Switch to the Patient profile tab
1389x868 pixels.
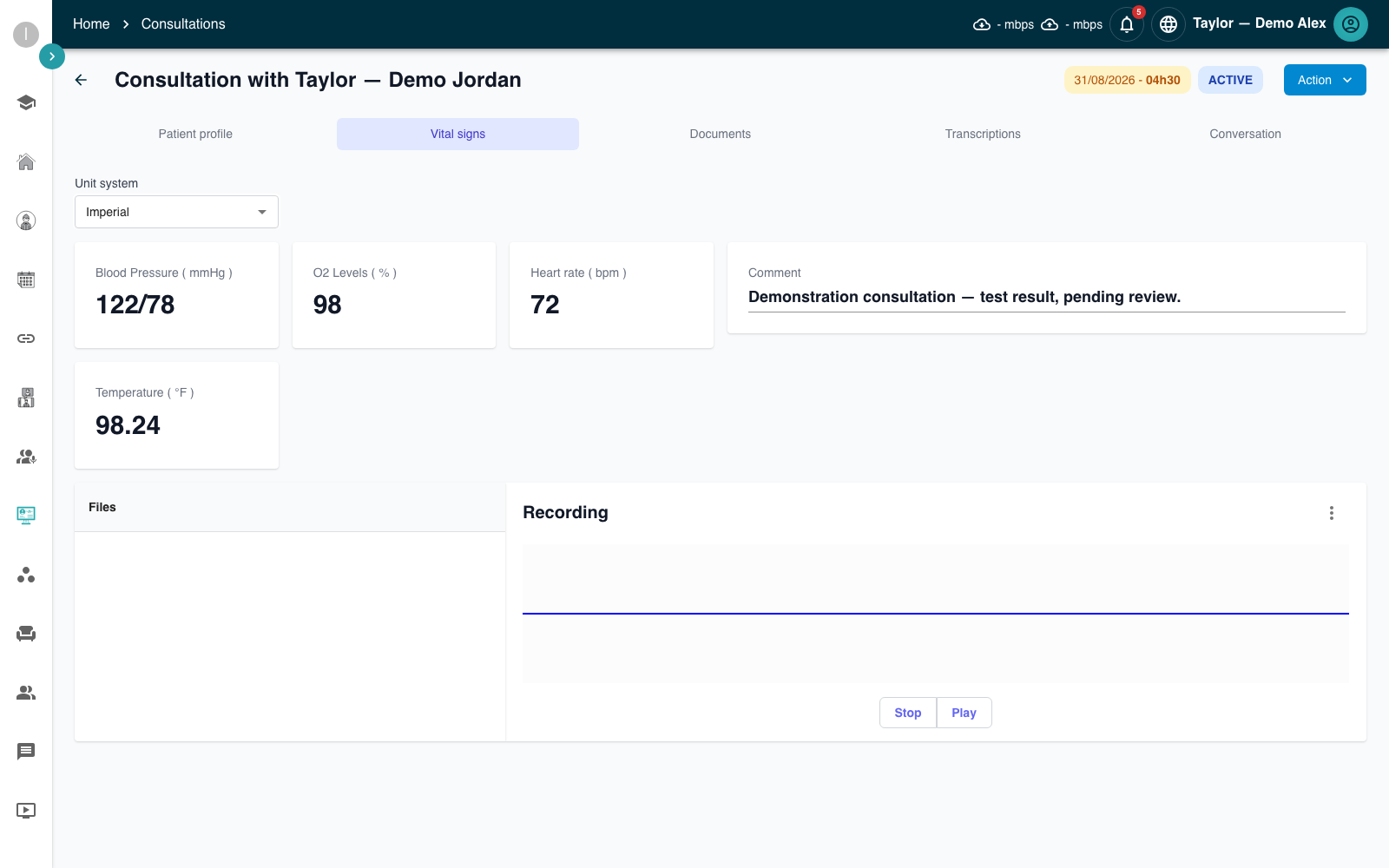(x=195, y=134)
